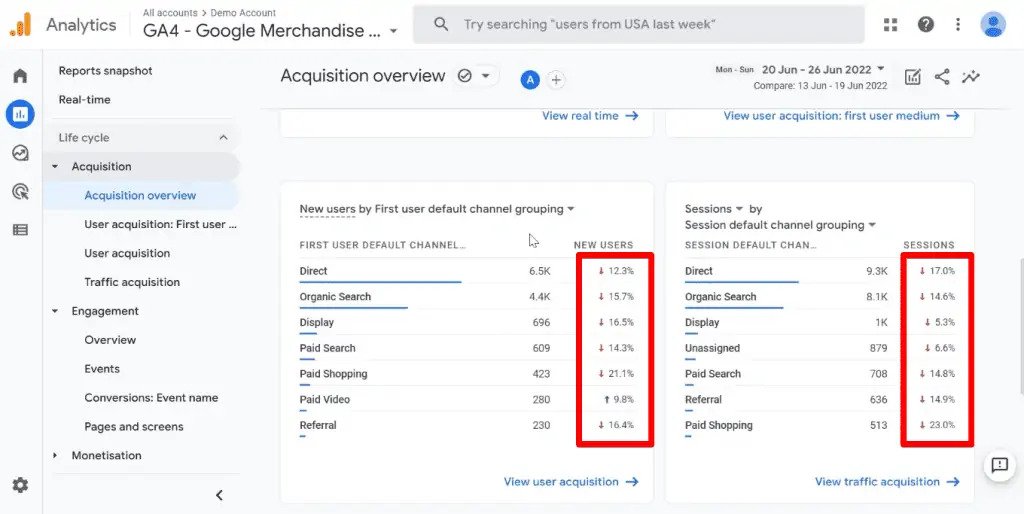Image resolution: width=1024 pixels, height=514 pixels.
Task: Open the Google apps grid icon
Action: (x=890, y=25)
